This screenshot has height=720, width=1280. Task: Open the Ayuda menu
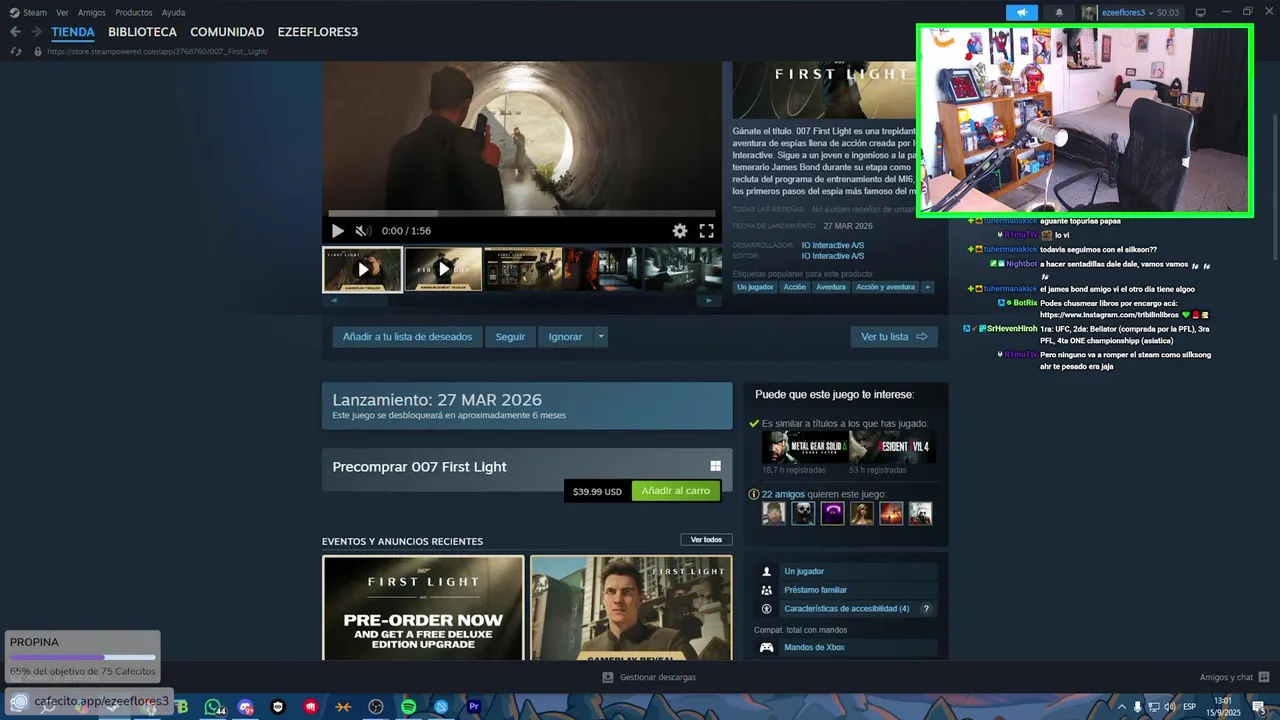click(173, 13)
